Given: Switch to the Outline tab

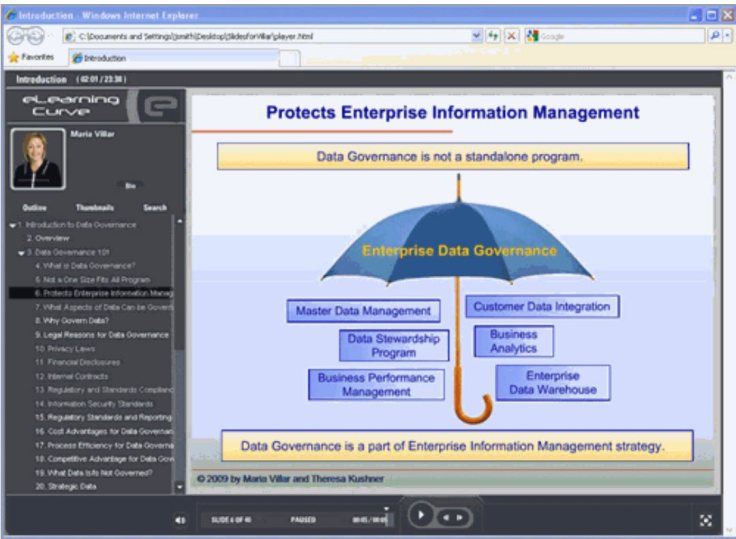Looking at the screenshot, I should (x=34, y=208).
